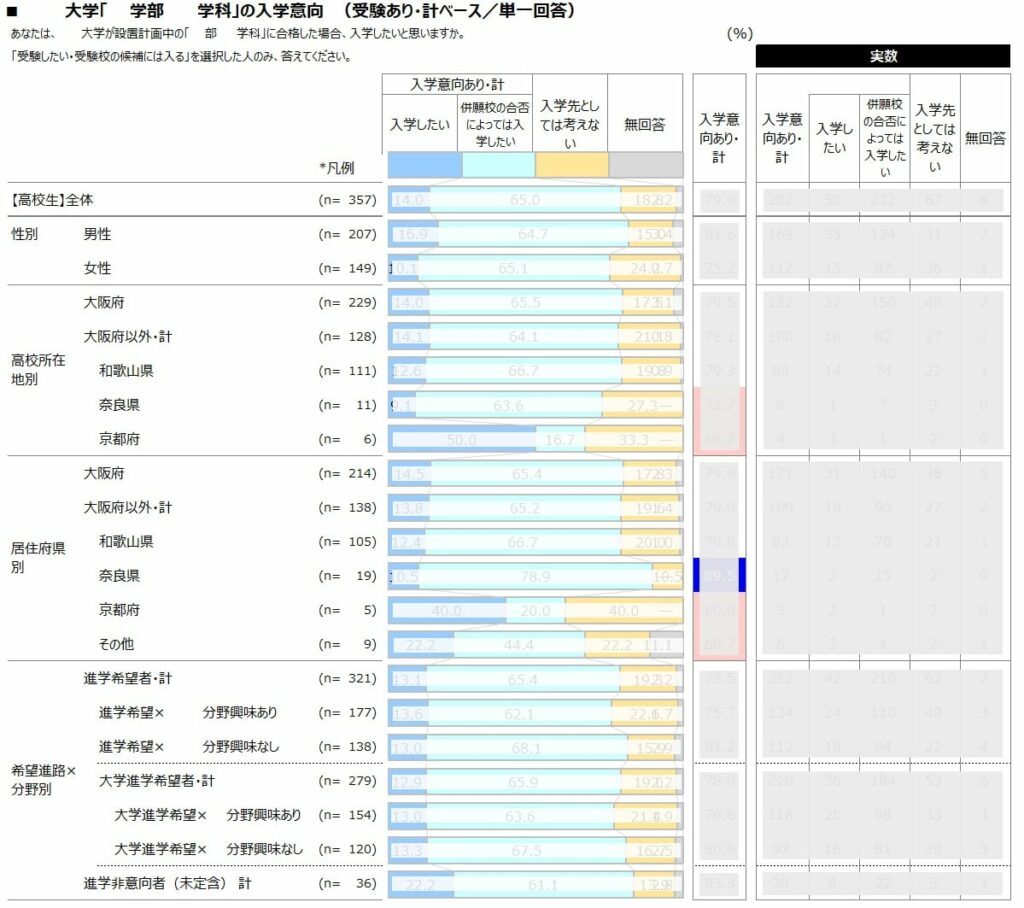Click 入学したい header under 実数
The height and width of the screenshot is (908, 1024).
coord(834,138)
